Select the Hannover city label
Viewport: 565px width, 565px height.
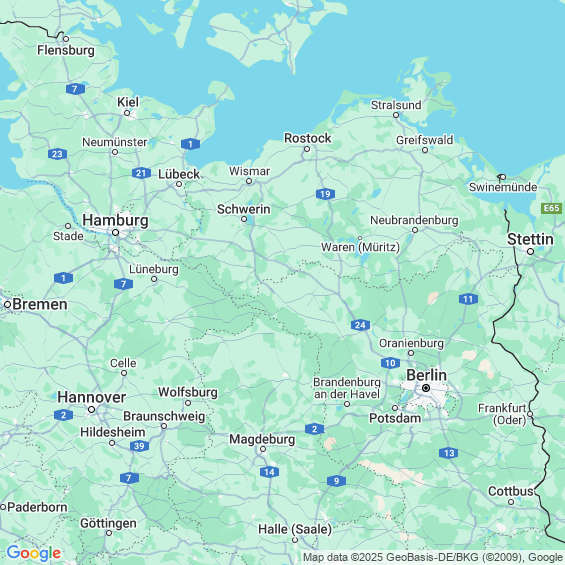click(x=92, y=397)
